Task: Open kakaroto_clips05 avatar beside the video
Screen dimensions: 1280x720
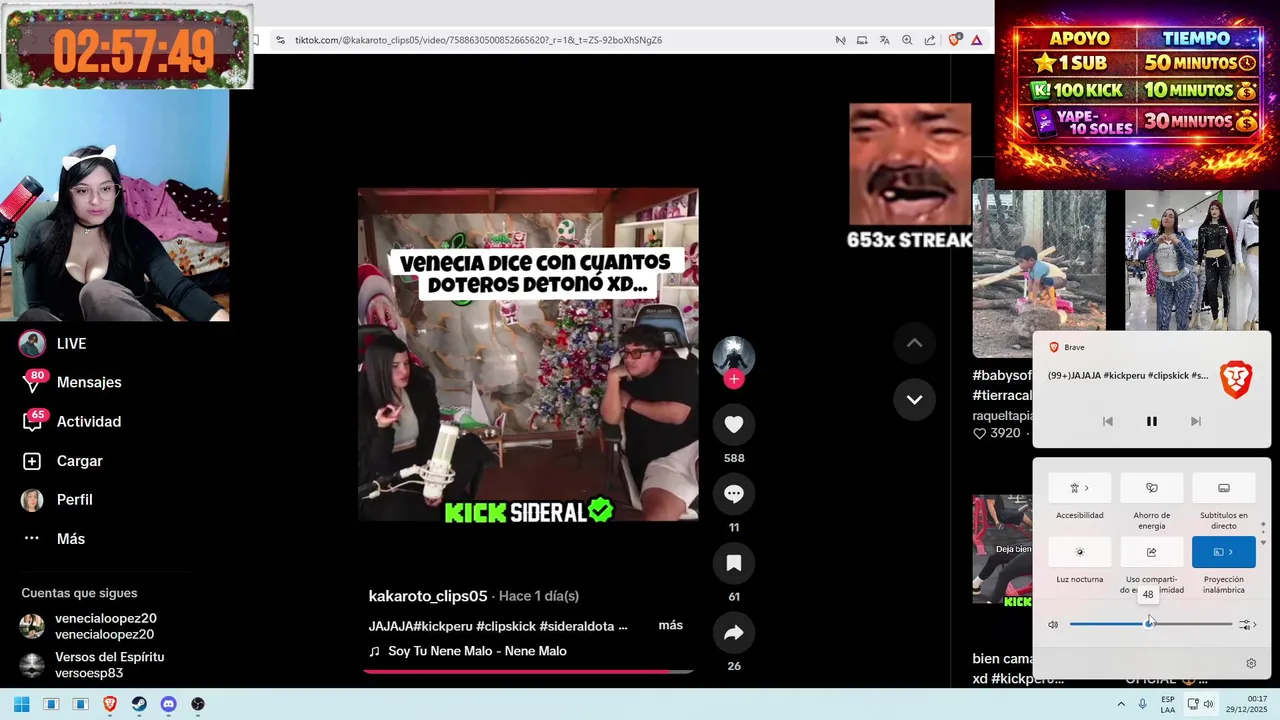Action: [x=733, y=355]
